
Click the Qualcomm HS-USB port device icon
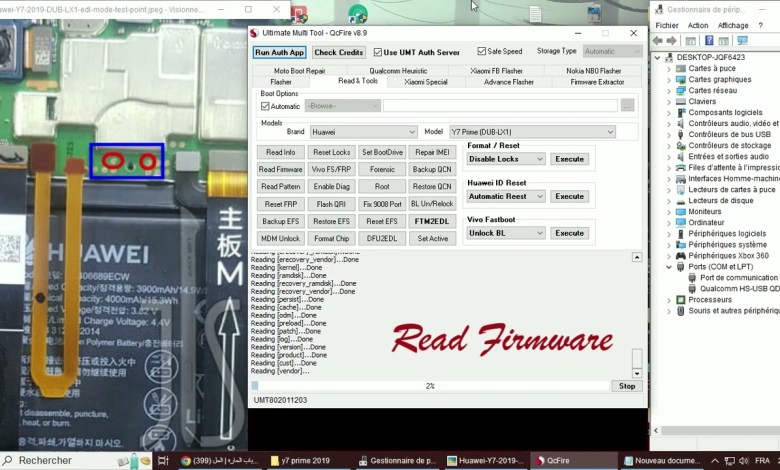tap(692, 288)
